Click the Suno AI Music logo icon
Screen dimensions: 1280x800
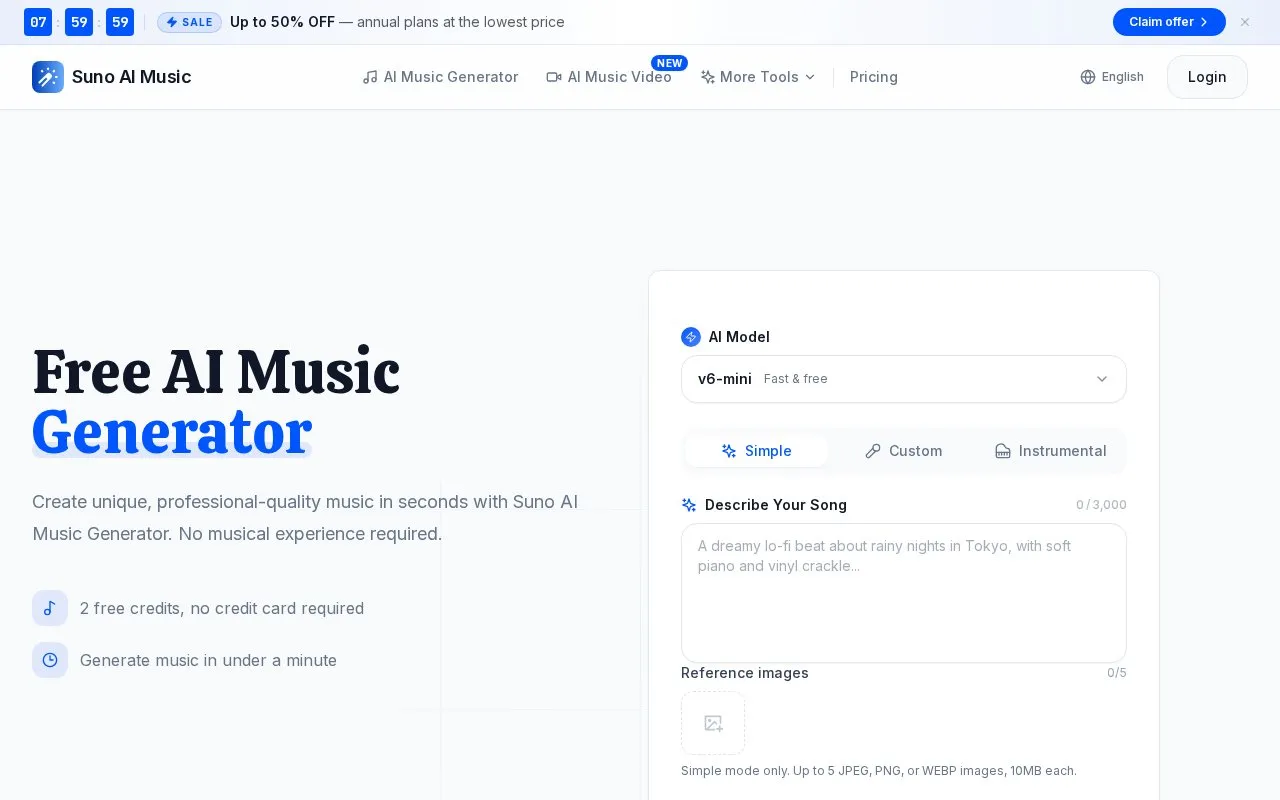48,77
